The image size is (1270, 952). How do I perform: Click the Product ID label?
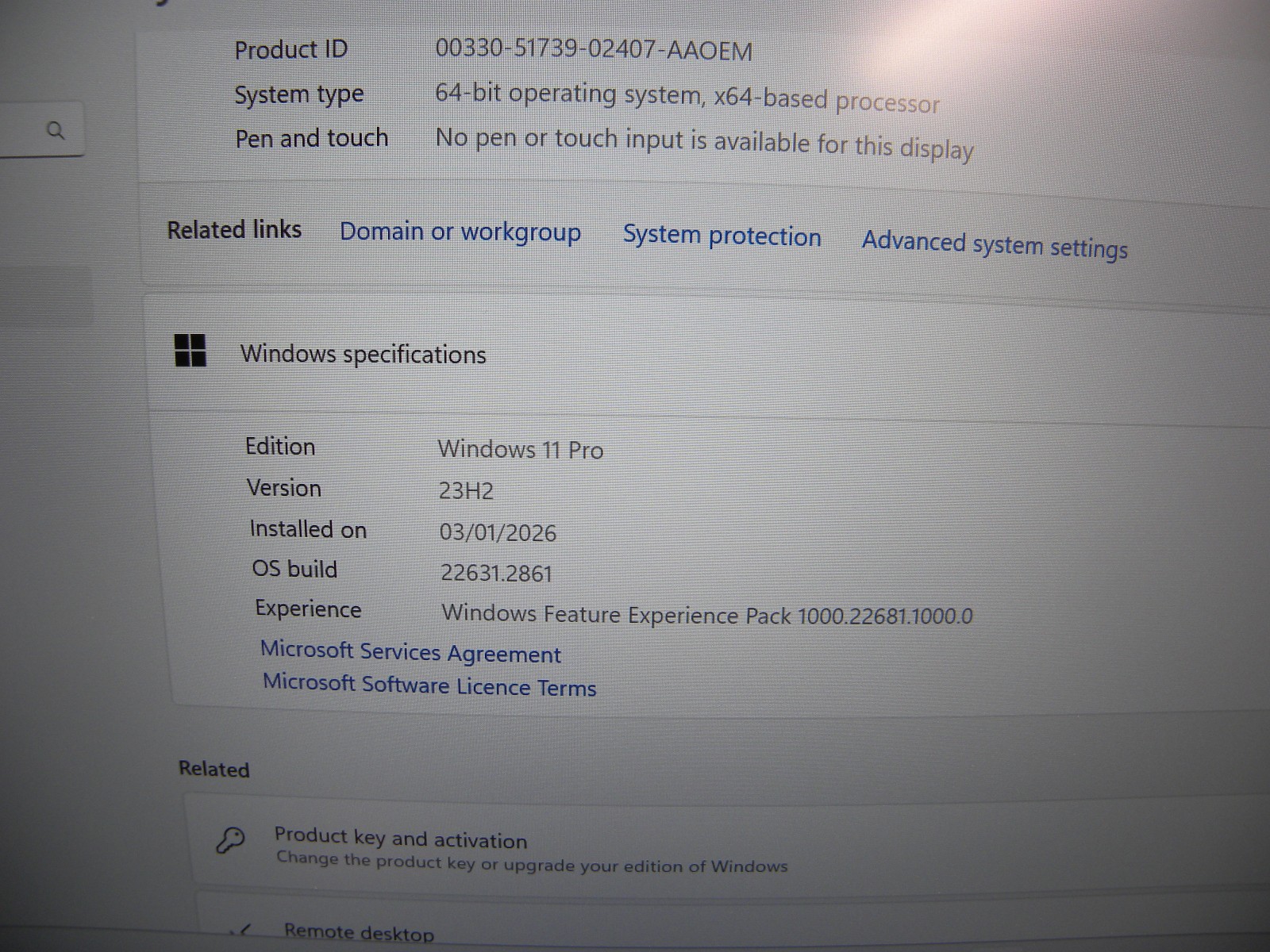[x=291, y=50]
